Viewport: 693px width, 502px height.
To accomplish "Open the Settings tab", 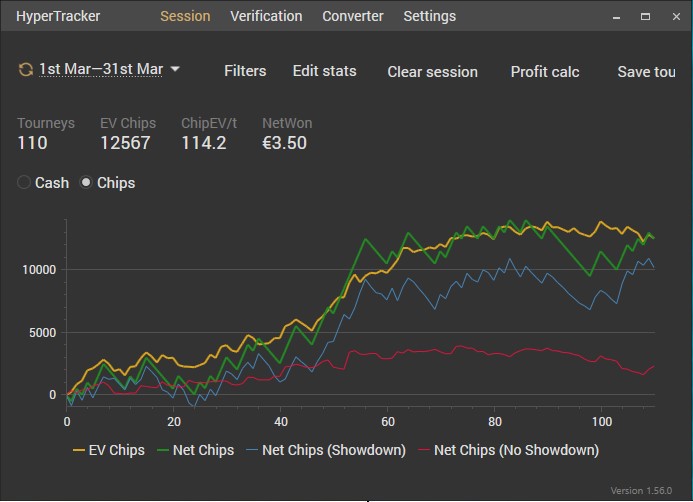I will coord(429,16).
